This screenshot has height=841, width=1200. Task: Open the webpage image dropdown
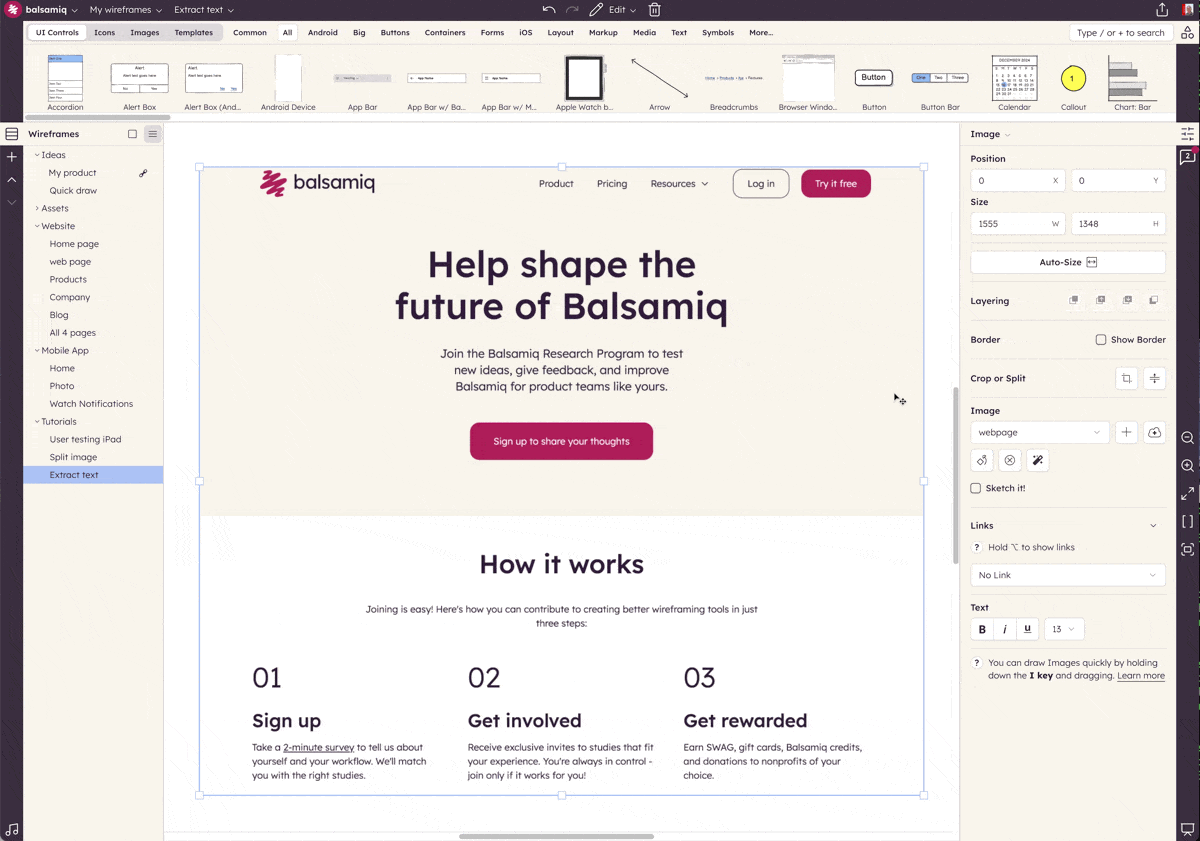click(x=1039, y=432)
